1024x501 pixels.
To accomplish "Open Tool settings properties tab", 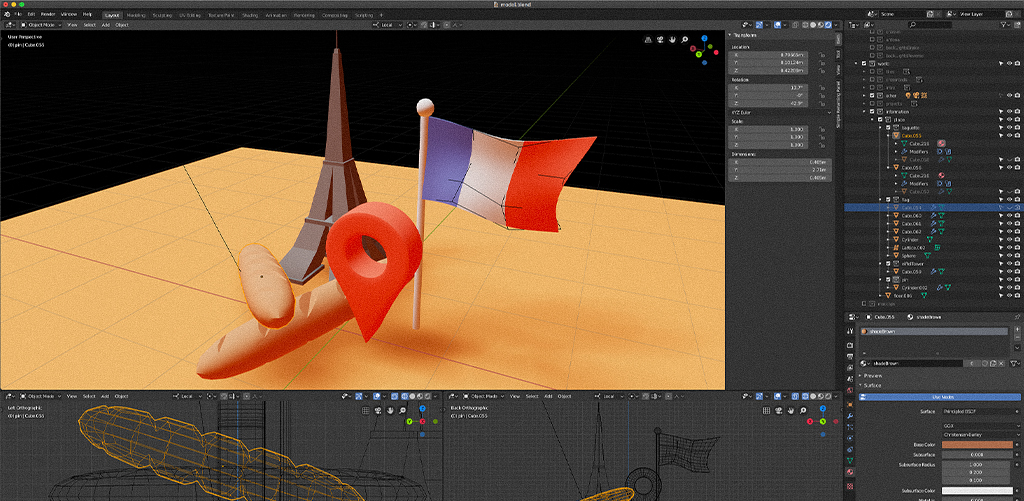I will tap(850, 329).
